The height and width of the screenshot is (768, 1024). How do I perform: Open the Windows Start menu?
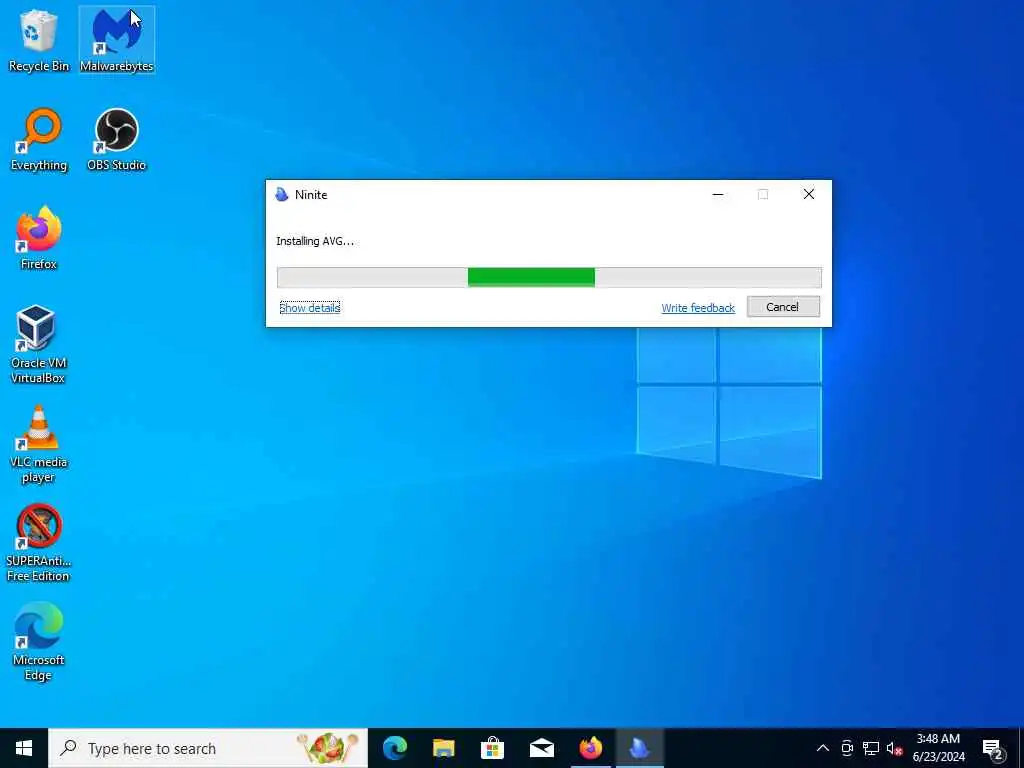[24, 748]
